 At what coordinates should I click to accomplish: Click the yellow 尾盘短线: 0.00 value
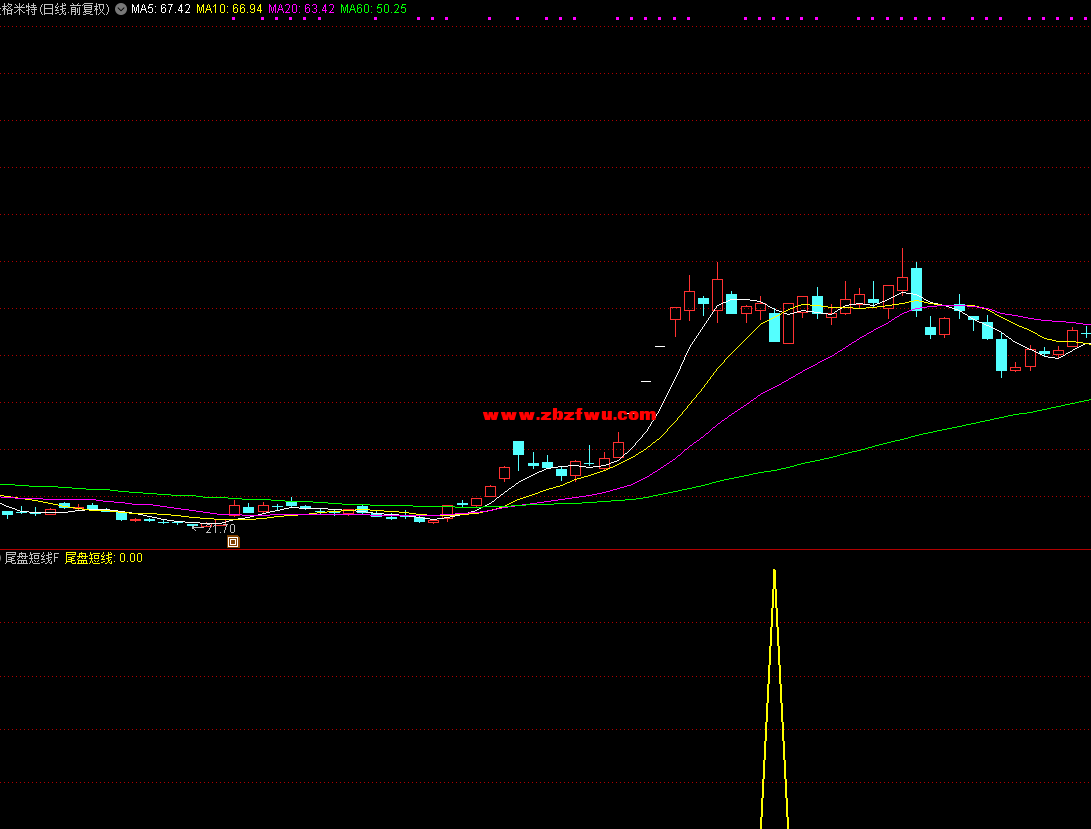click(104, 558)
